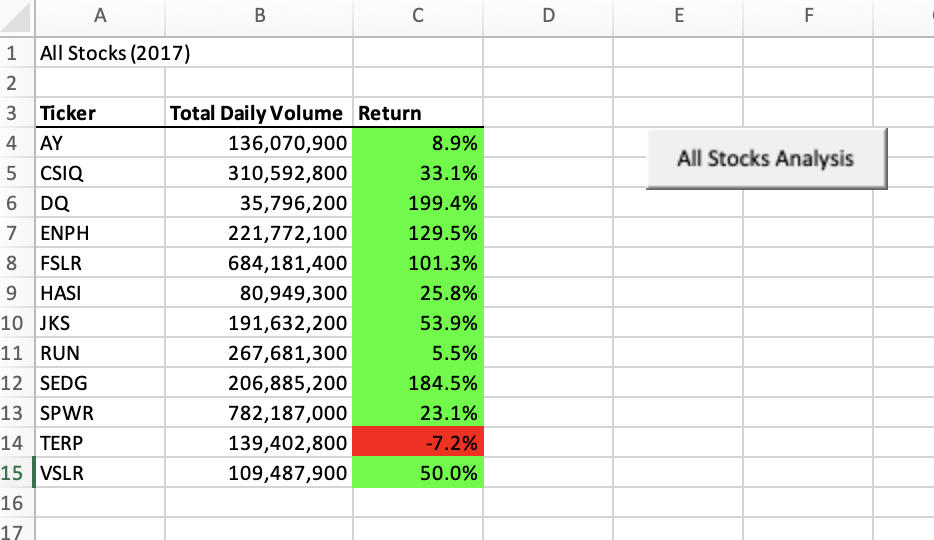
Task: Click volume cell 221,772,100
Action: pos(259,233)
